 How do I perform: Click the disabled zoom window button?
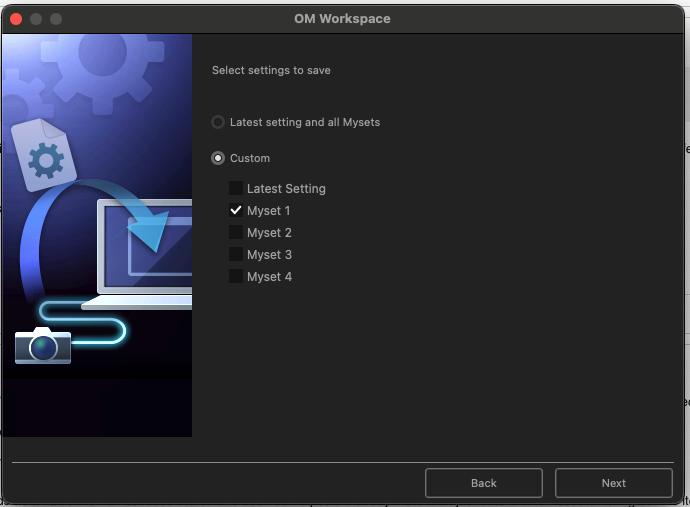point(56,19)
